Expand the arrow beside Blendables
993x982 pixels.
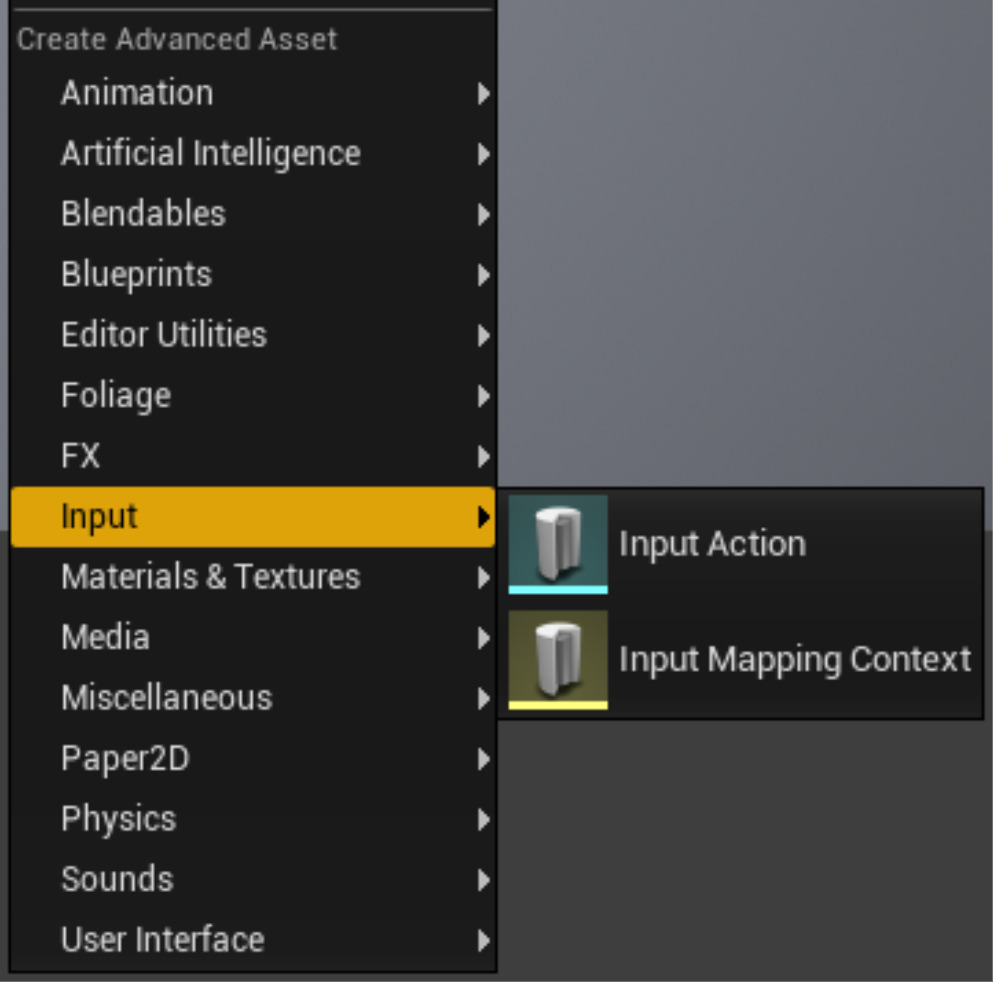pos(484,215)
